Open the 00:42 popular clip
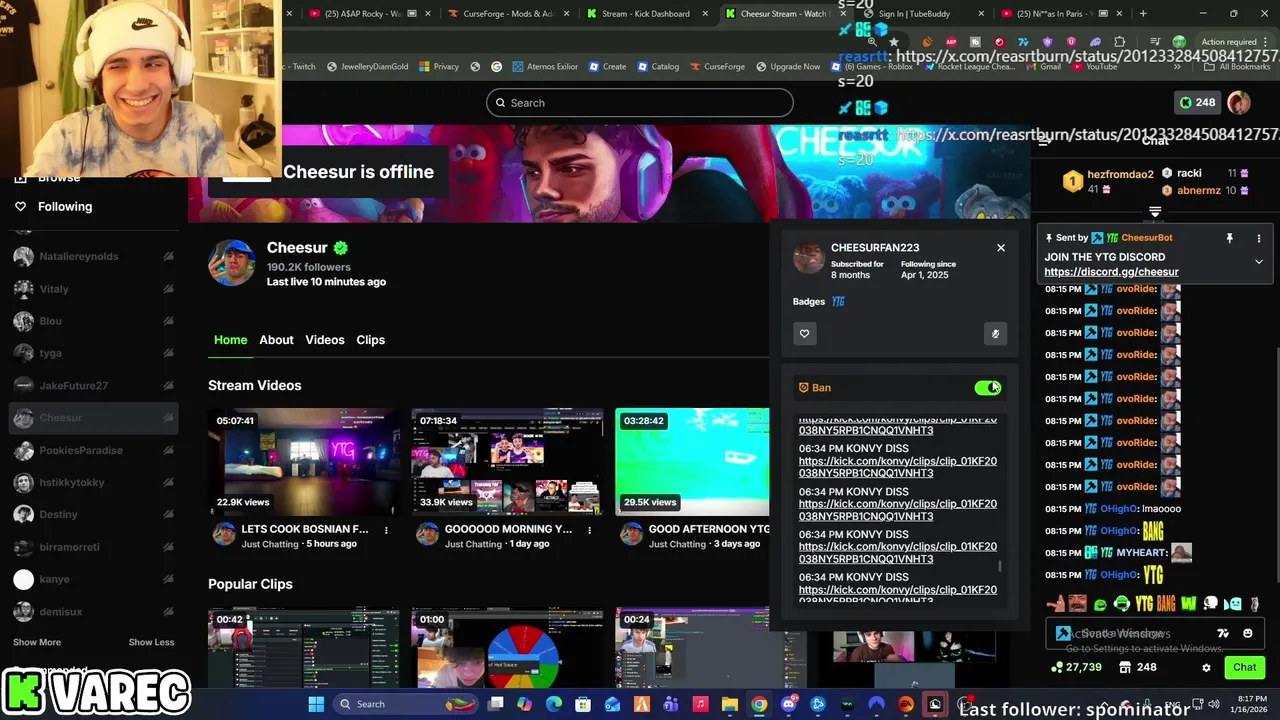The height and width of the screenshot is (720, 1280). (x=304, y=648)
